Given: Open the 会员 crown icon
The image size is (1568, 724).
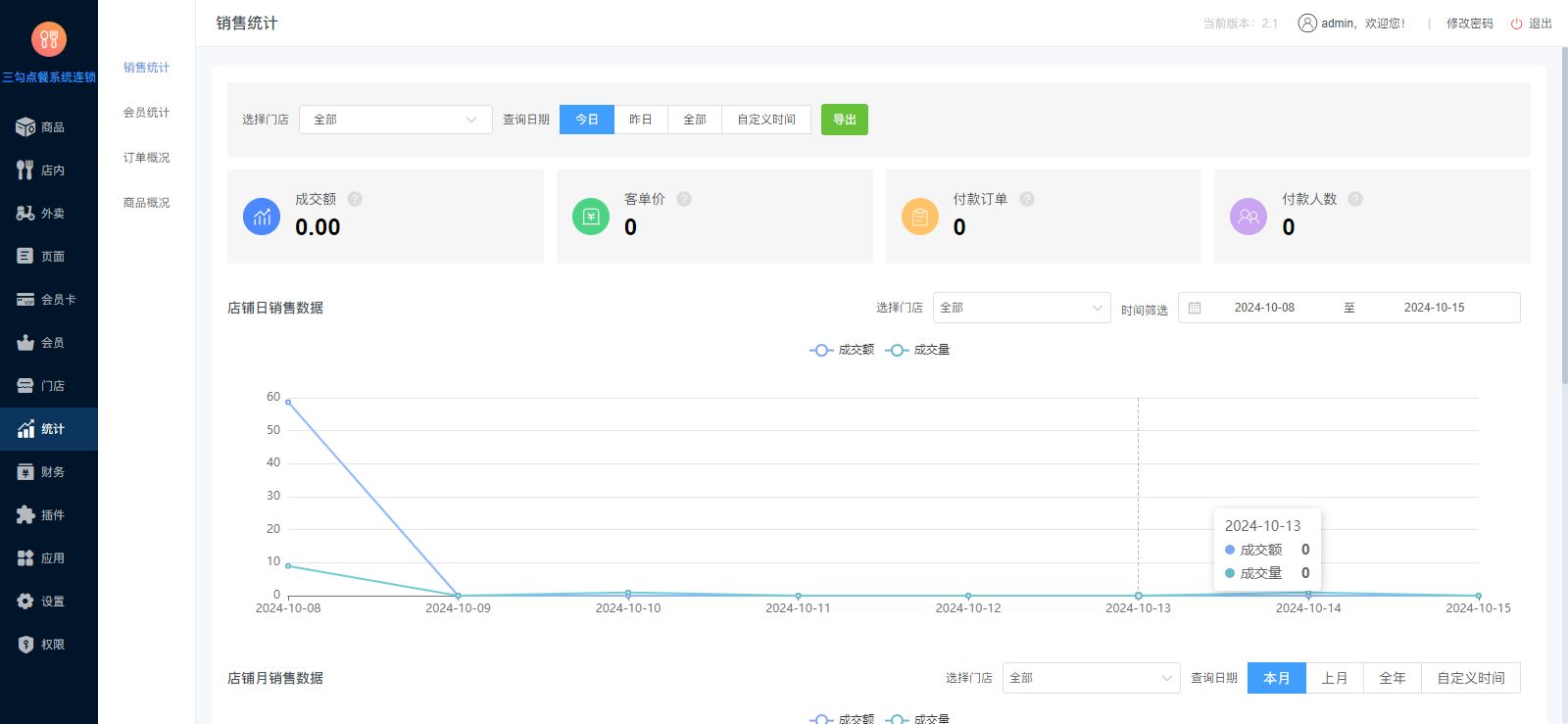Looking at the screenshot, I should pyautogui.click(x=25, y=343).
